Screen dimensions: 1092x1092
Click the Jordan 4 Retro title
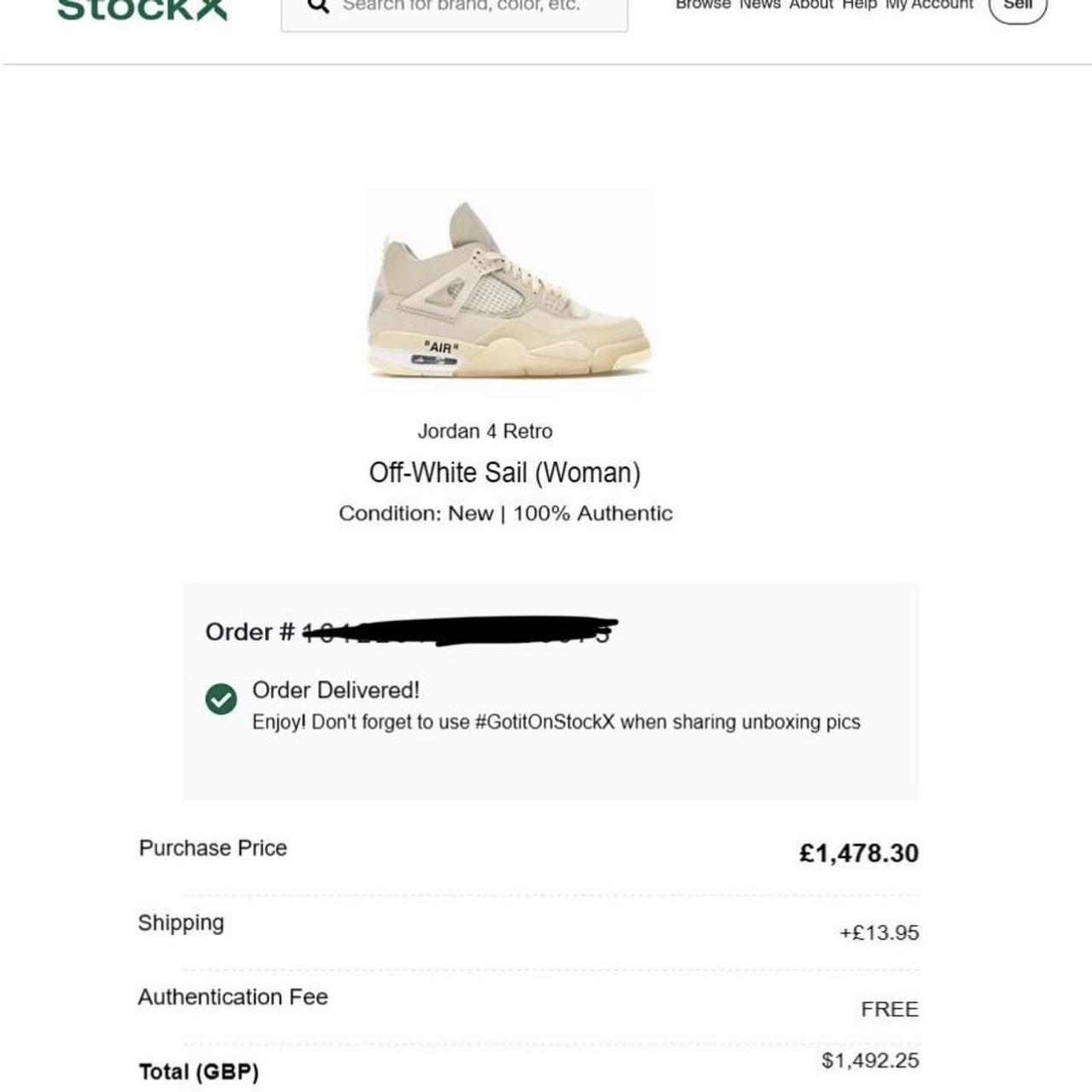[x=485, y=432]
